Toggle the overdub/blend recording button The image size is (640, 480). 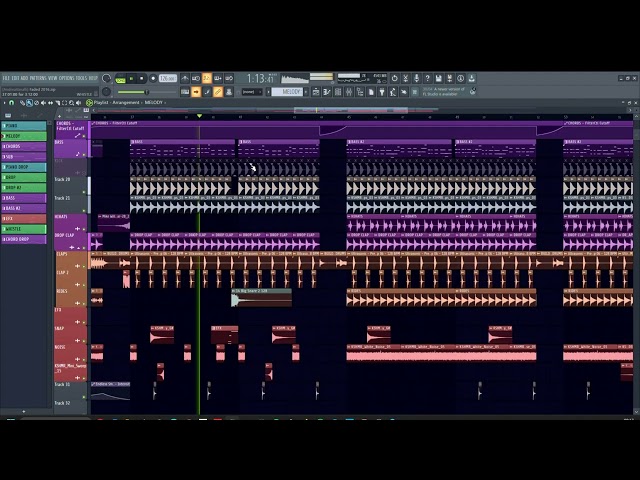pyautogui.click(x=218, y=78)
